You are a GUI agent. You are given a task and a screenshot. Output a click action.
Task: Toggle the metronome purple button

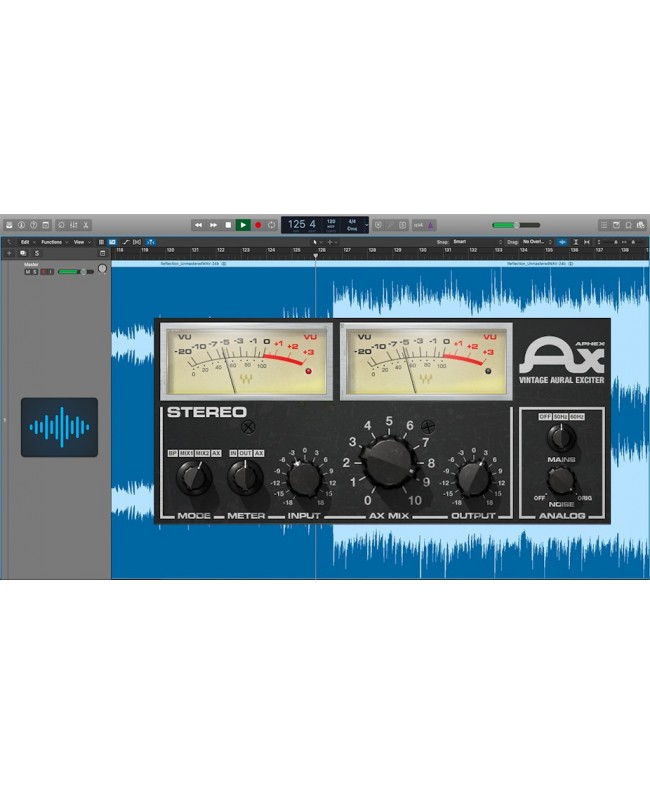coord(430,225)
